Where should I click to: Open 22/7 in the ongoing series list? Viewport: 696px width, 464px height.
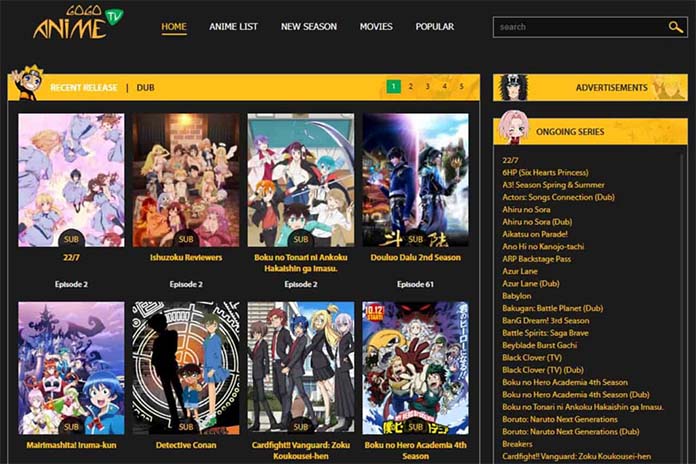[510, 160]
